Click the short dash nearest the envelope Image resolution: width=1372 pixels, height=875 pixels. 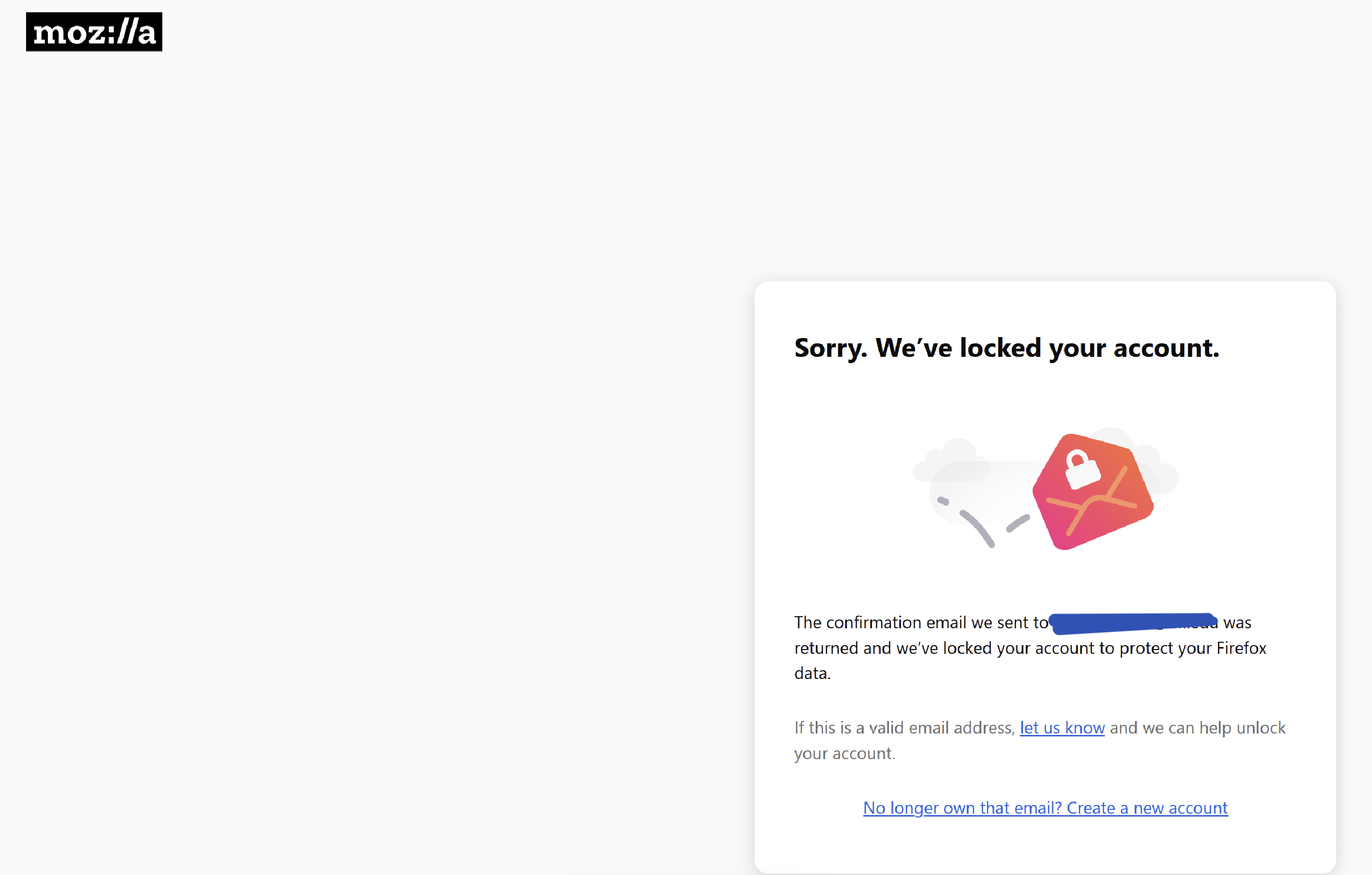coord(1017,523)
